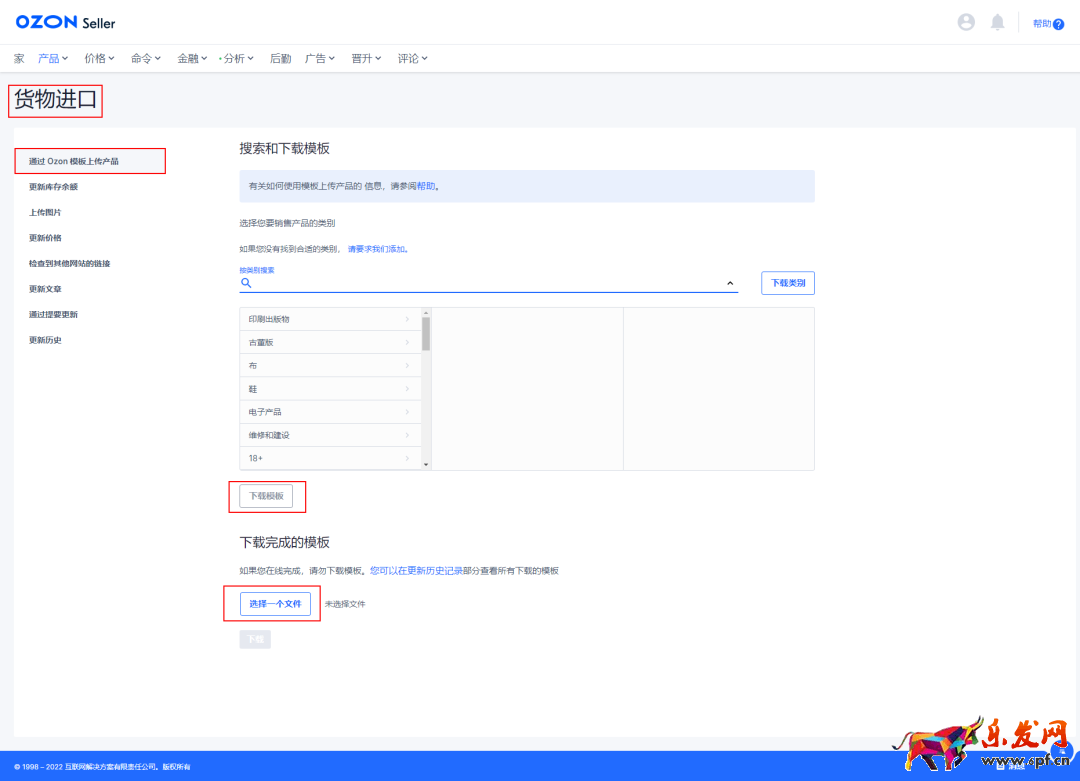The width and height of the screenshot is (1080, 781).
Task: Click the category list scrollbar down arrow
Action: point(426,464)
